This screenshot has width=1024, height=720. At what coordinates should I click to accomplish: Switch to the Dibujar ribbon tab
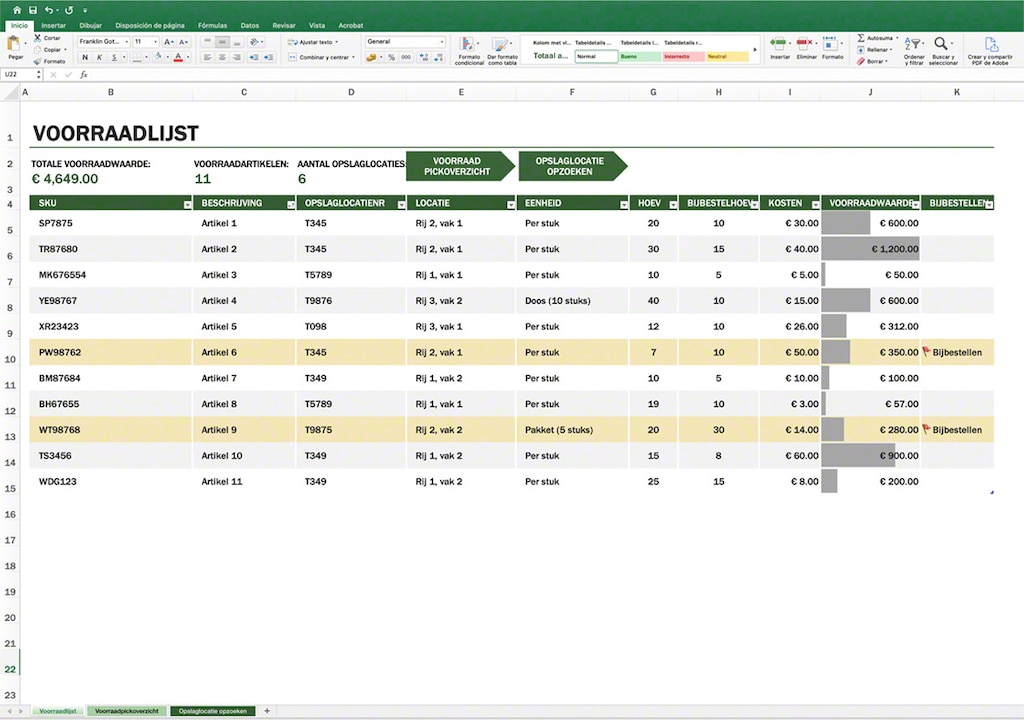tap(90, 25)
